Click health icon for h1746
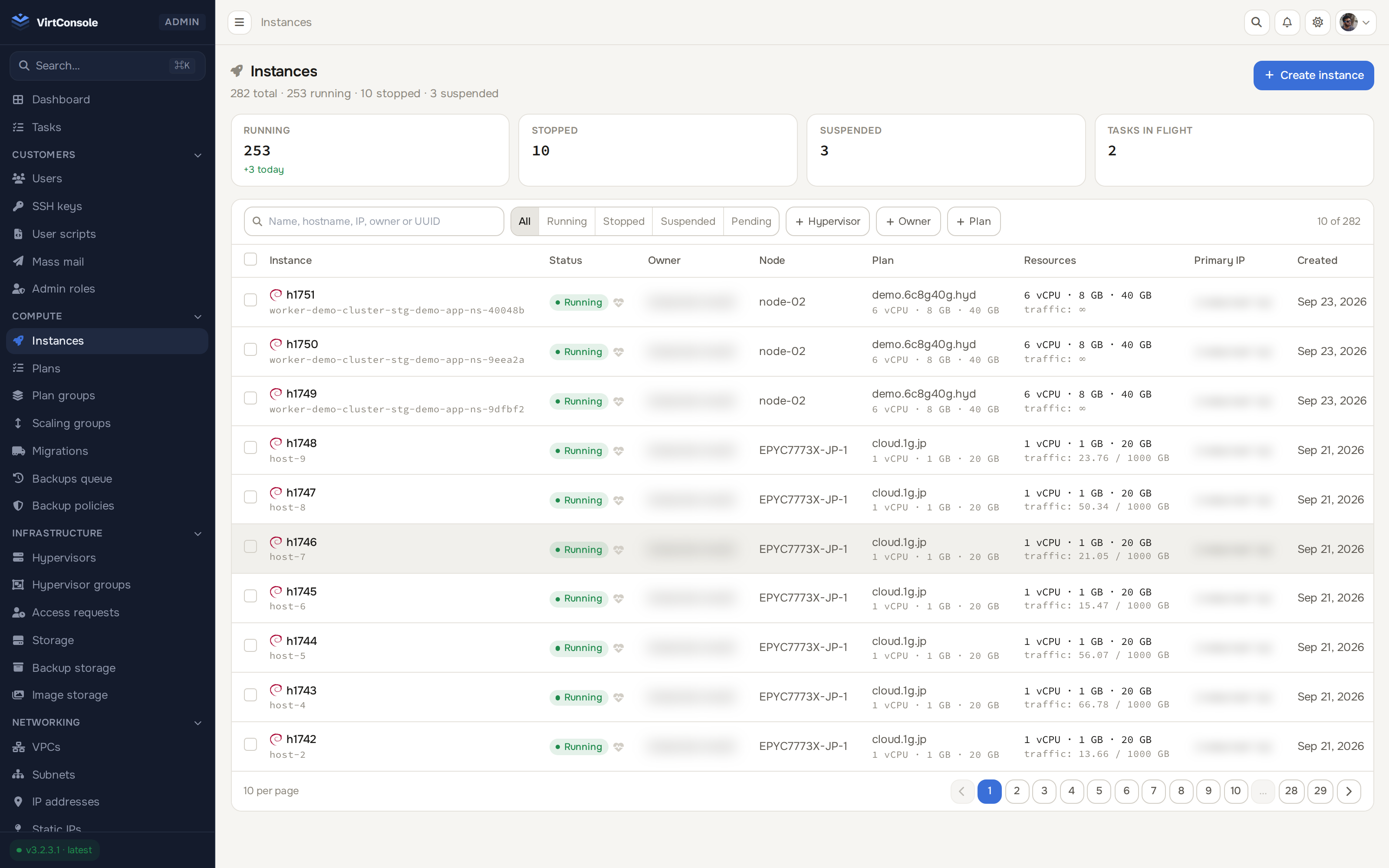The image size is (1389, 868). coord(618,550)
